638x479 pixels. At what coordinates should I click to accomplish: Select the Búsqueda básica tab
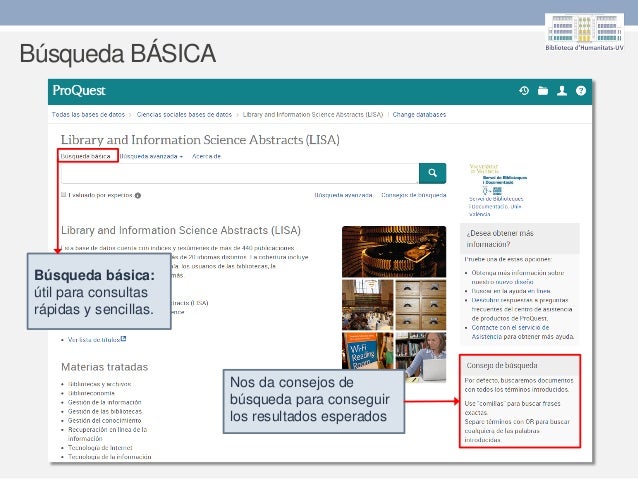(85, 156)
